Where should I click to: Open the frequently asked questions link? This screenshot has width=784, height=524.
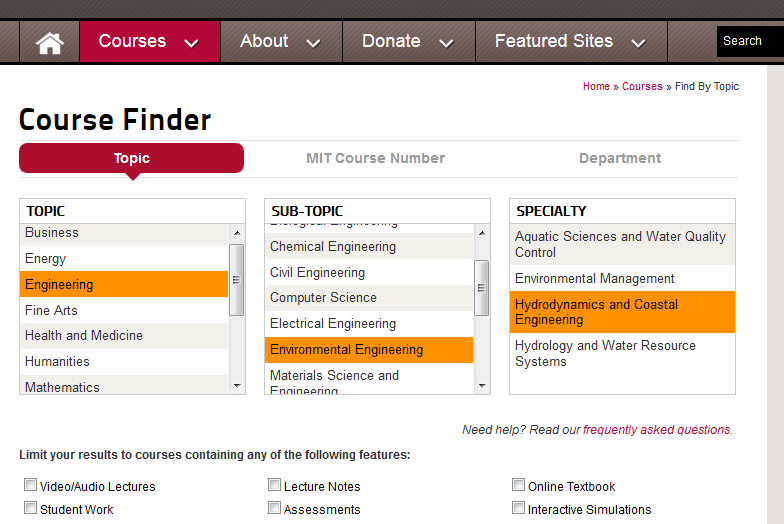pyautogui.click(x=657, y=430)
